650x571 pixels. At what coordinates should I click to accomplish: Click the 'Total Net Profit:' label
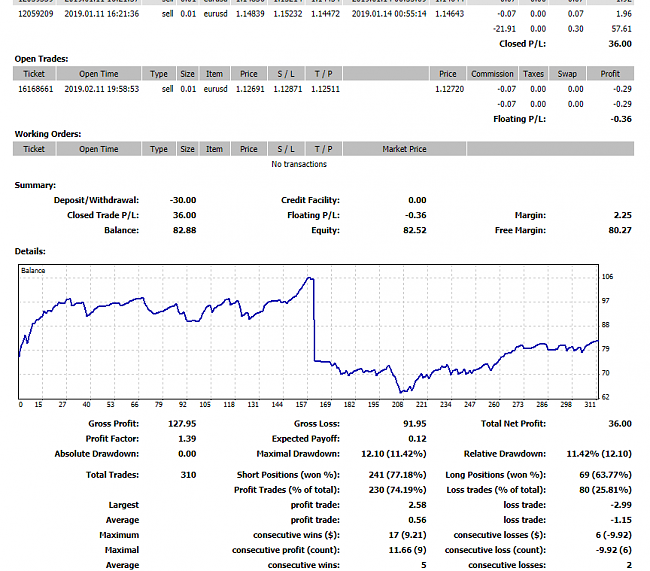coord(513,424)
